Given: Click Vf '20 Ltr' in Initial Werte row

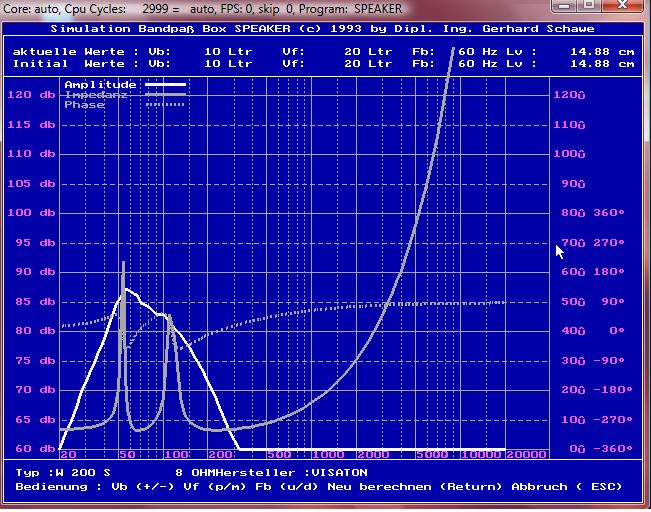Looking at the screenshot, I should pyautogui.click(x=368, y=64).
